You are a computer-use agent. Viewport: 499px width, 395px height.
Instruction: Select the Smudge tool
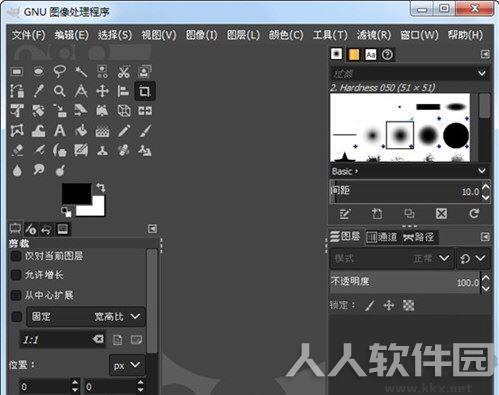39,170
